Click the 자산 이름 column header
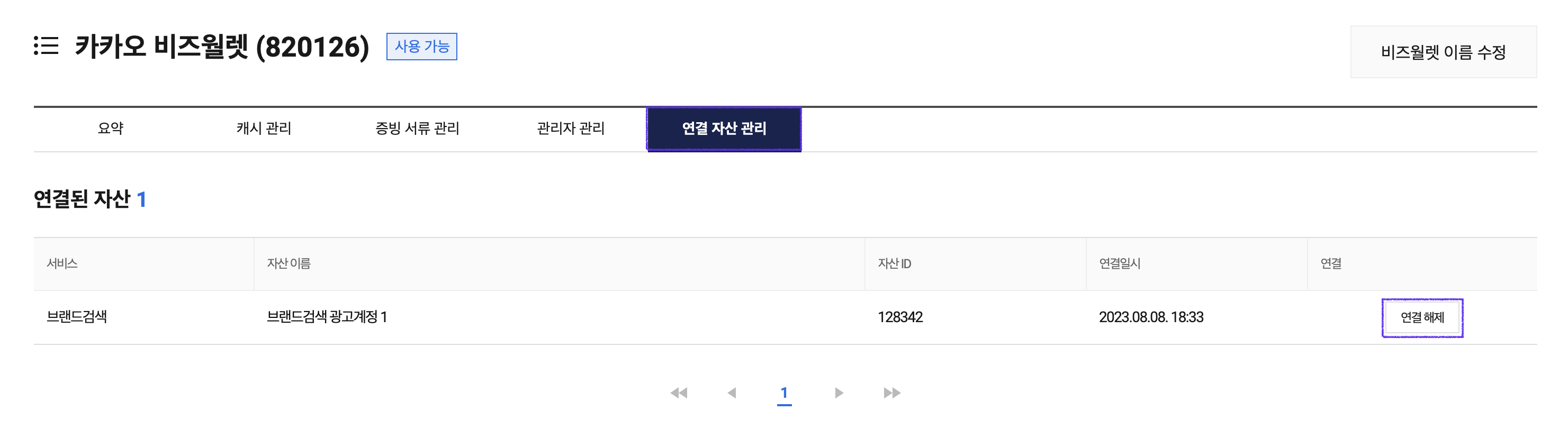The width and height of the screenshot is (1568, 438). click(x=289, y=263)
